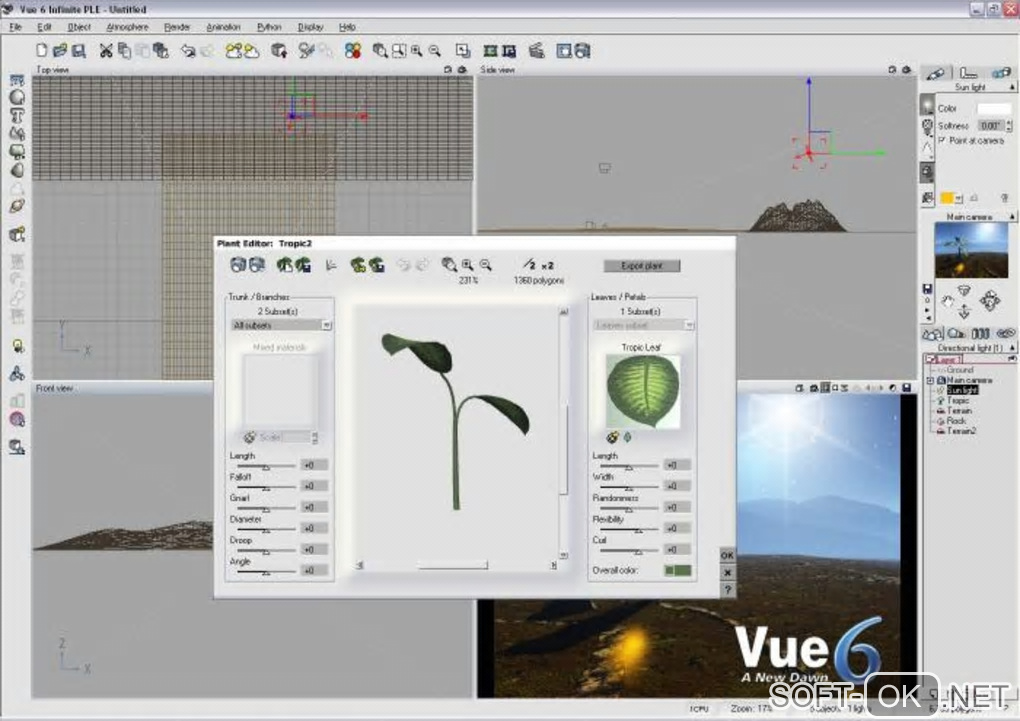Click the Export plant button
The height and width of the screenshot is (721, 1020).
click(x=642, y=265)
